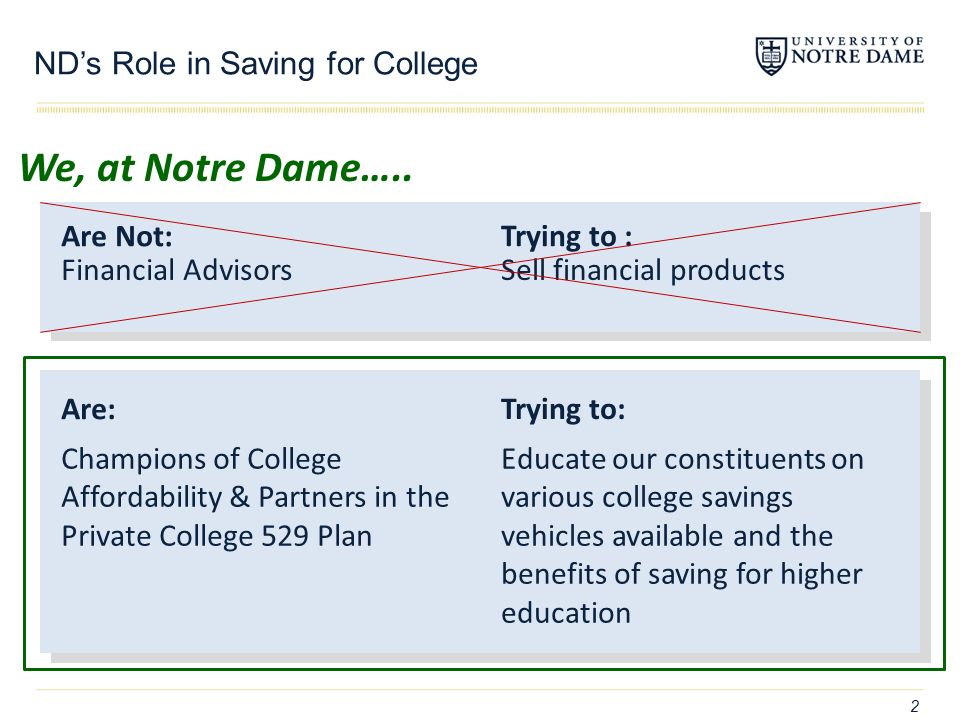The width and height of the screenshot is (960, 720).
Task: Click the Affordability & Partners in the line
Action: tap(255, 497)
